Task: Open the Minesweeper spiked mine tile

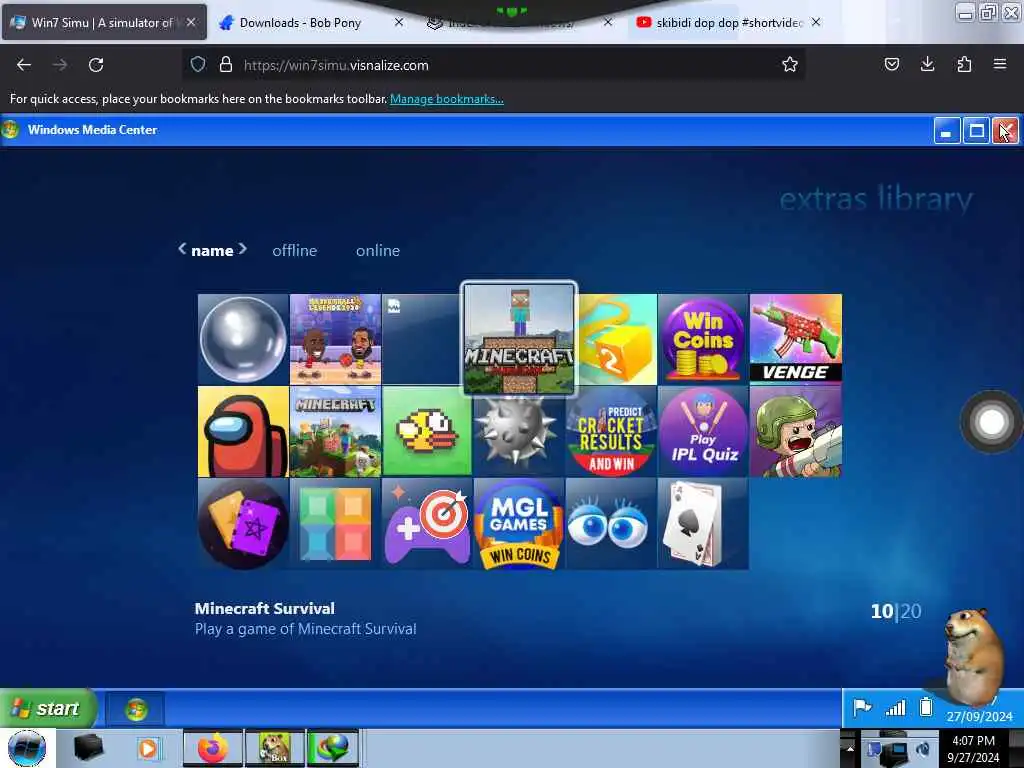Action: coord(519,432)
